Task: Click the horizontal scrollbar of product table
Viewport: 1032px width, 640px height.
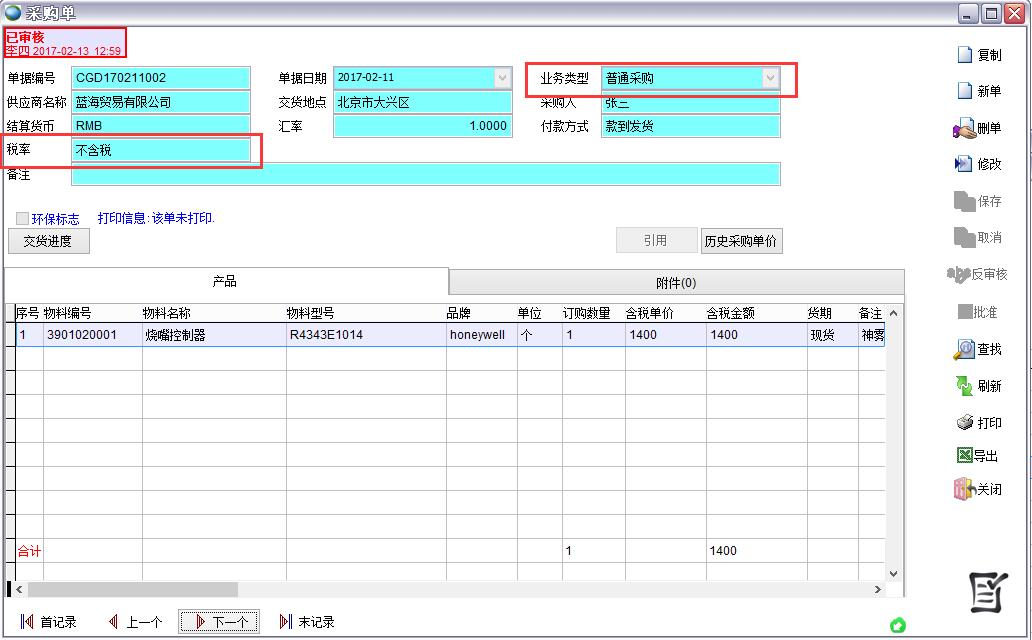Action: pos(130,590)
